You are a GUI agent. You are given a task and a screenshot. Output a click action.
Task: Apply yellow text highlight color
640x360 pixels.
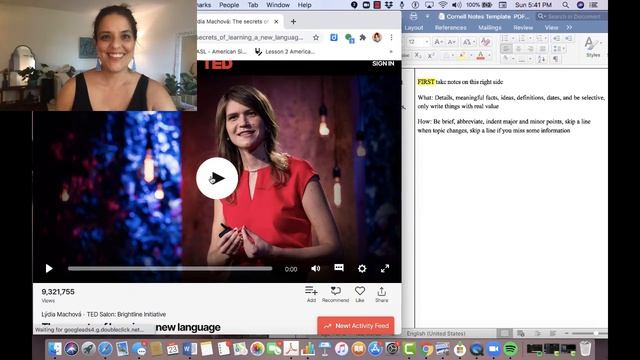462,56
